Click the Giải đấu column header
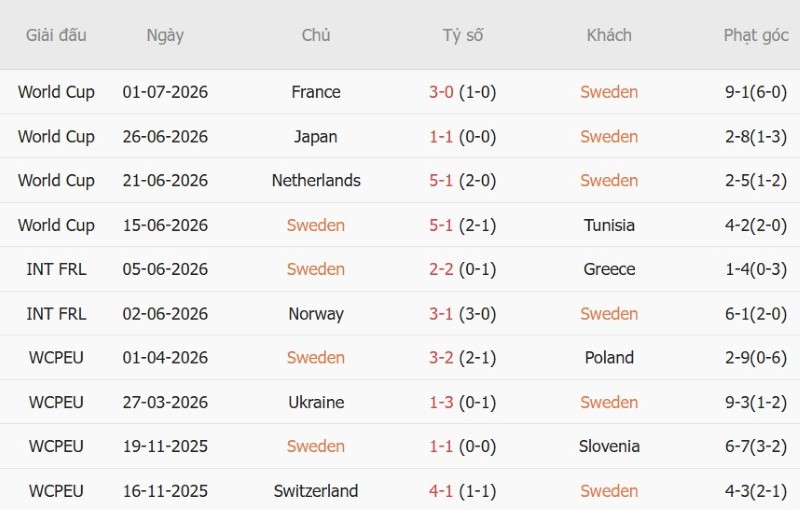The height and width of the screenshot is (510, 800). tap(56, 35)
